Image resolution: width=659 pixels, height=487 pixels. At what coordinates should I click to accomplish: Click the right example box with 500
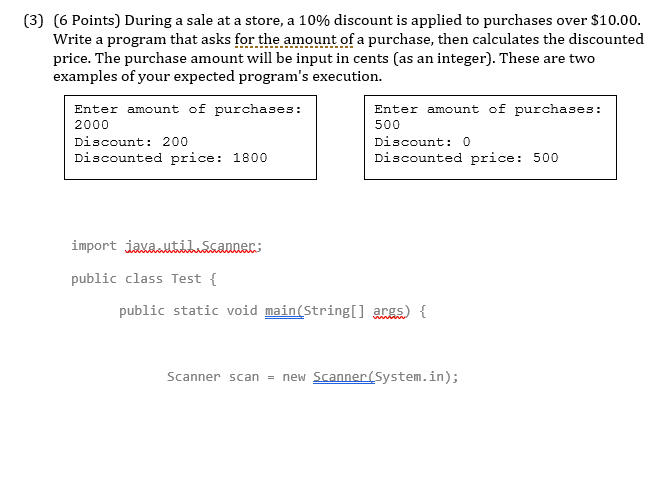click(x=490, y=137)
